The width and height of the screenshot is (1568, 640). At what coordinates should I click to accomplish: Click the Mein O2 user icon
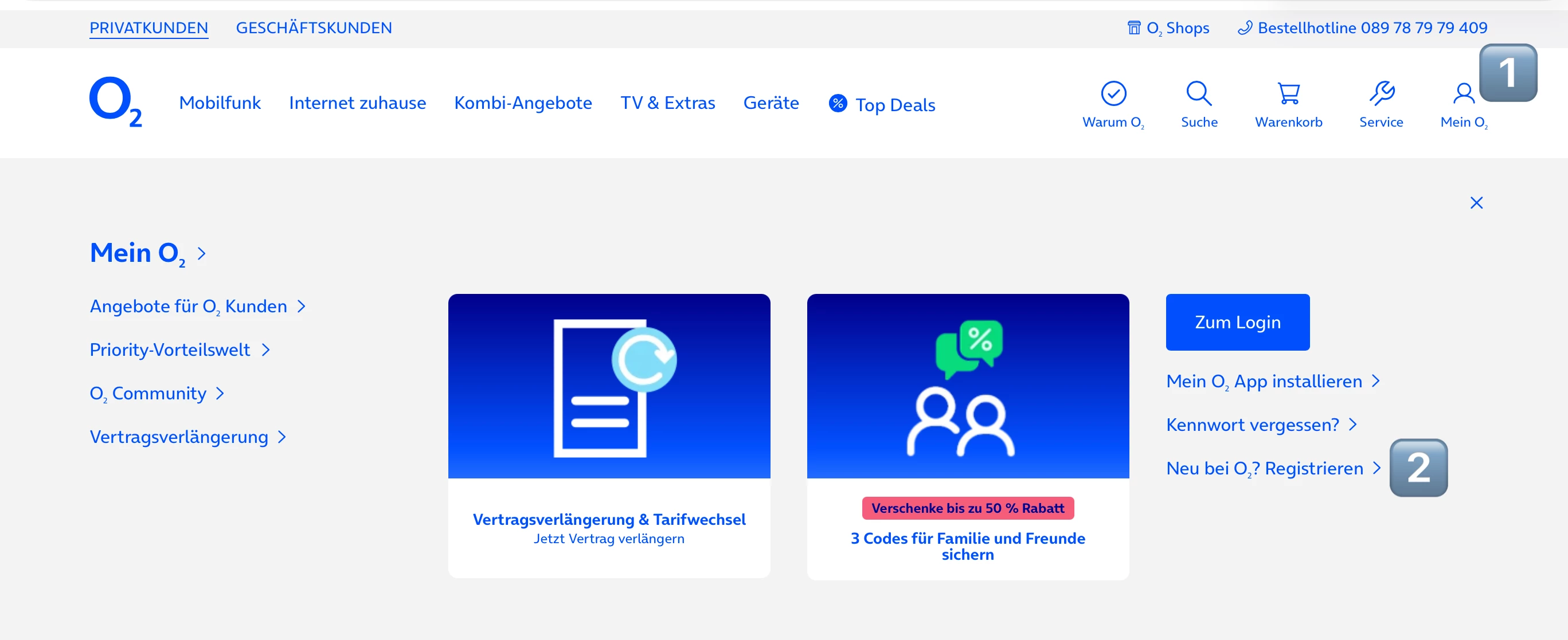point(1463,94)
